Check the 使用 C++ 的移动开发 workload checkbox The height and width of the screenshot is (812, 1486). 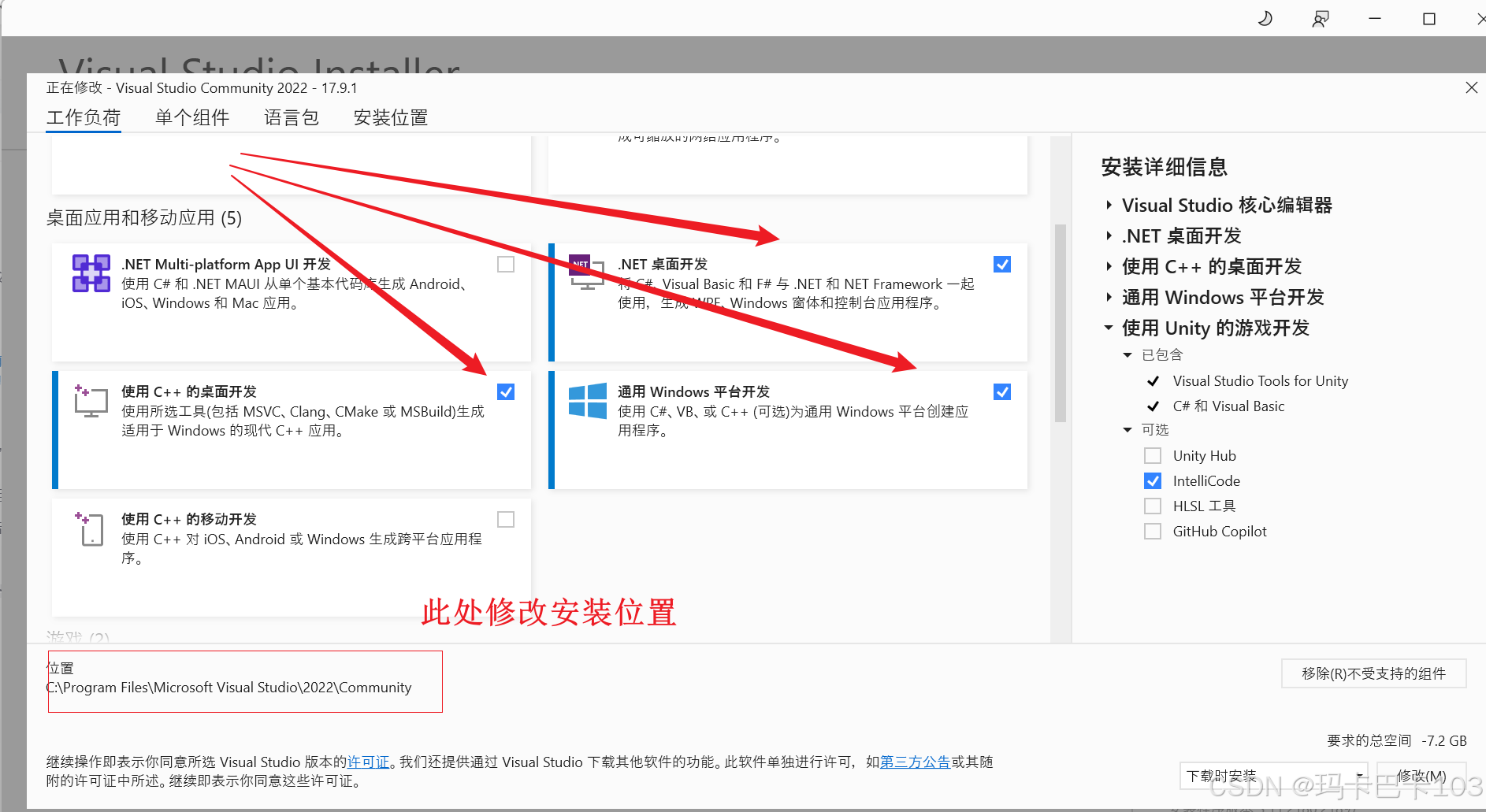(x=506, y=520)
